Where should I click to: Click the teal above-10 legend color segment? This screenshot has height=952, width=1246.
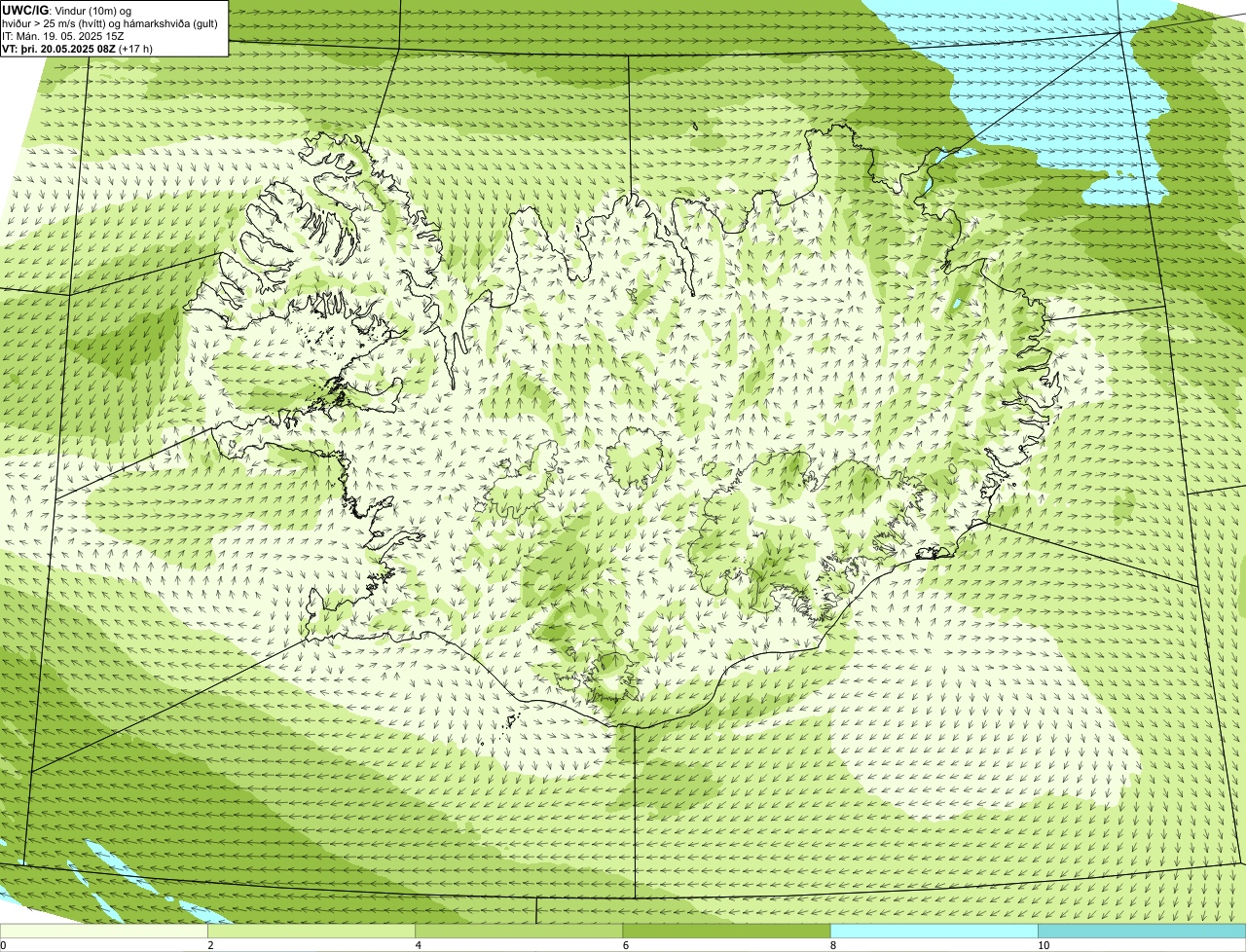click(1142, 932)
